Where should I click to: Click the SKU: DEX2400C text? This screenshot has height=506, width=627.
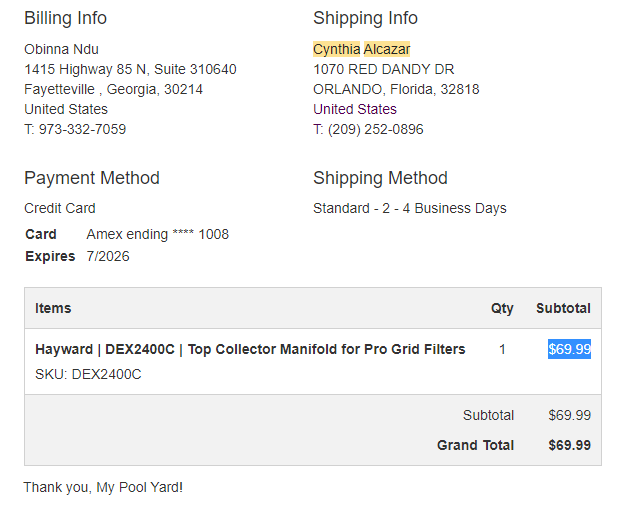click(x=88, y=374)
